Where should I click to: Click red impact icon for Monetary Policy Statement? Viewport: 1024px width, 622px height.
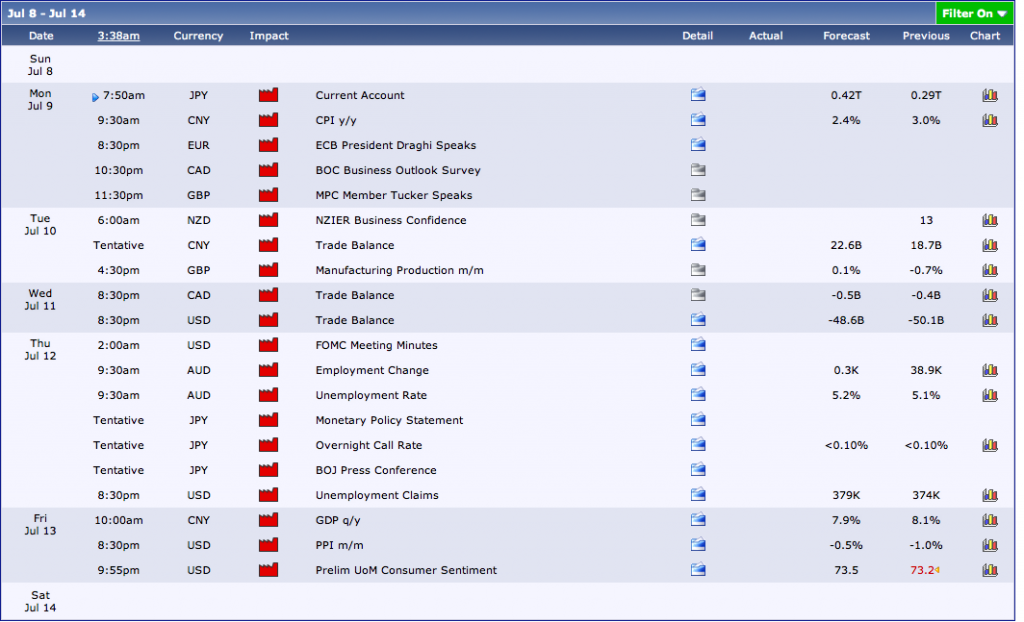pyautogui.click(x=268, y=420)
